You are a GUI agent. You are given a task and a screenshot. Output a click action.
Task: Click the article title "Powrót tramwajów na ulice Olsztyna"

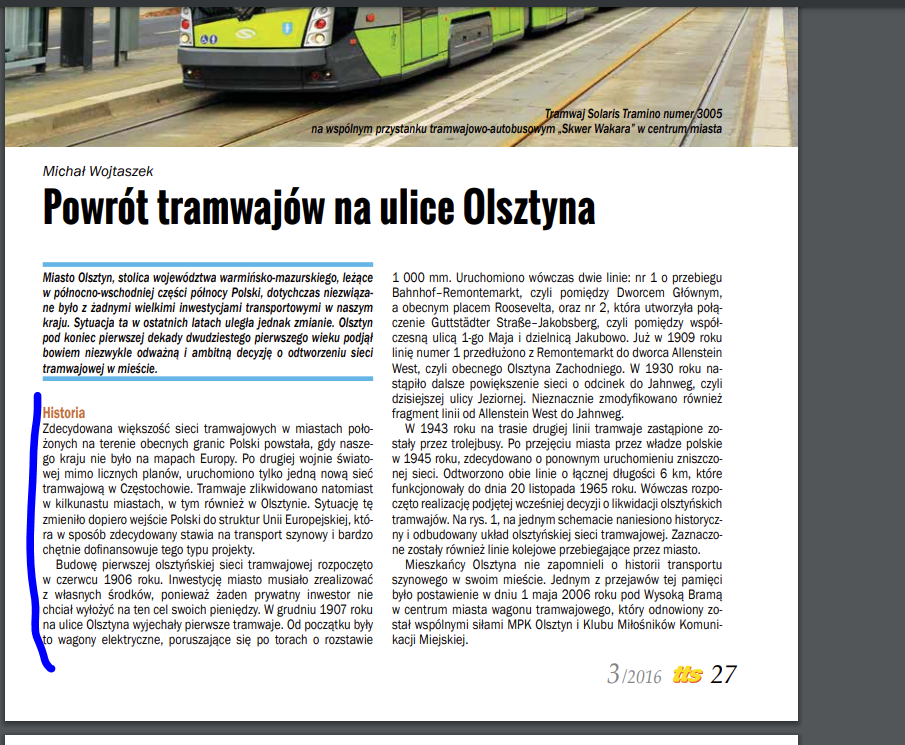(319, 208)
